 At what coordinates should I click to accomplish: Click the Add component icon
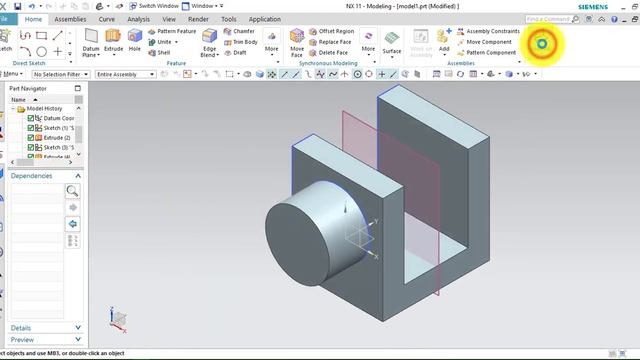point(444,40)
